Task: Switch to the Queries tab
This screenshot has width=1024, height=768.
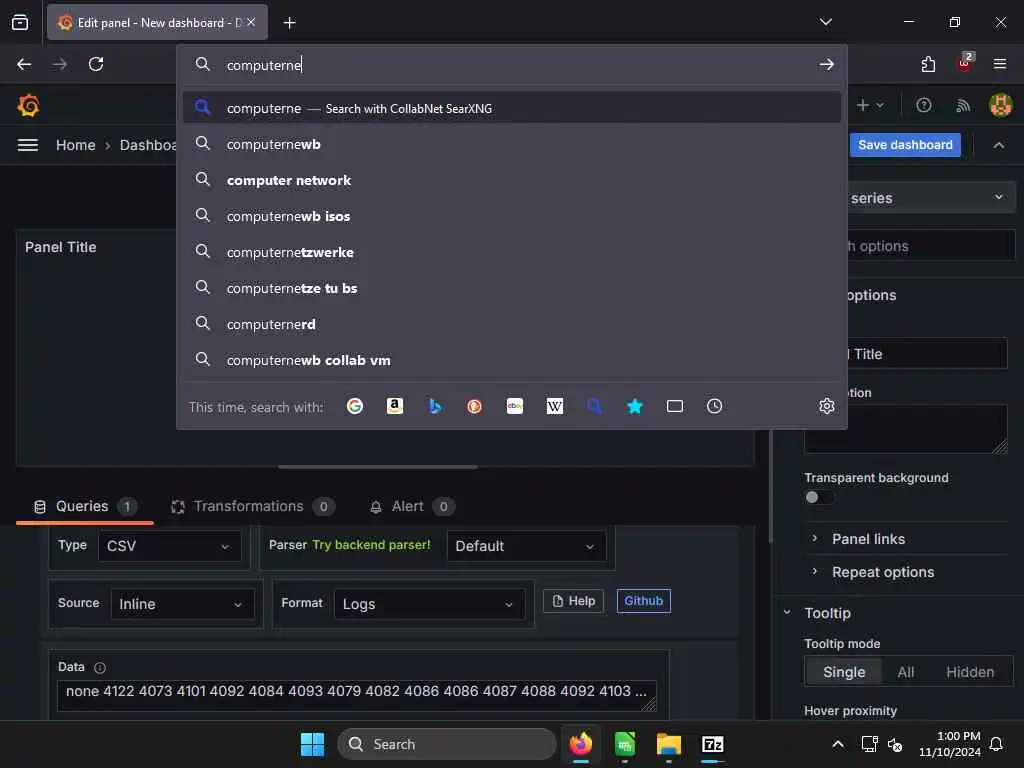Action: coord(85,506)
